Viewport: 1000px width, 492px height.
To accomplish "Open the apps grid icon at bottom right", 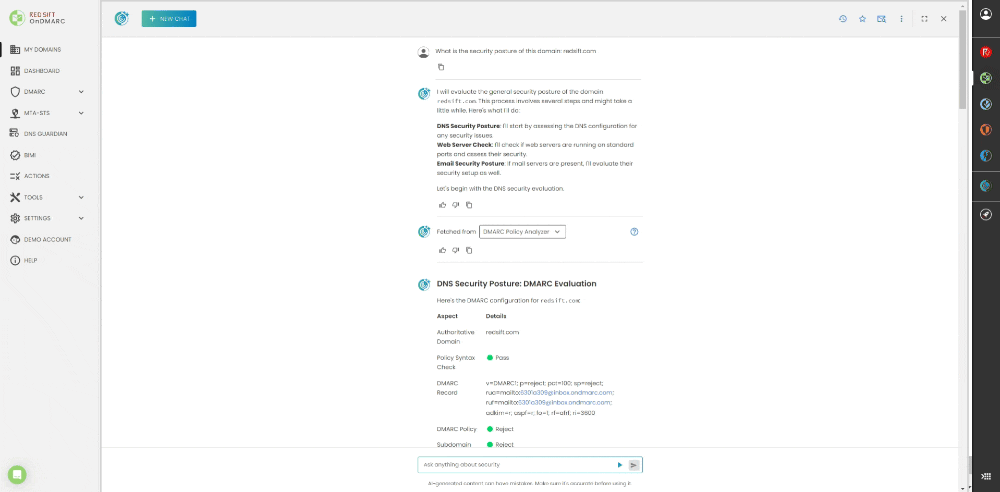I will (x=985, y=476).
